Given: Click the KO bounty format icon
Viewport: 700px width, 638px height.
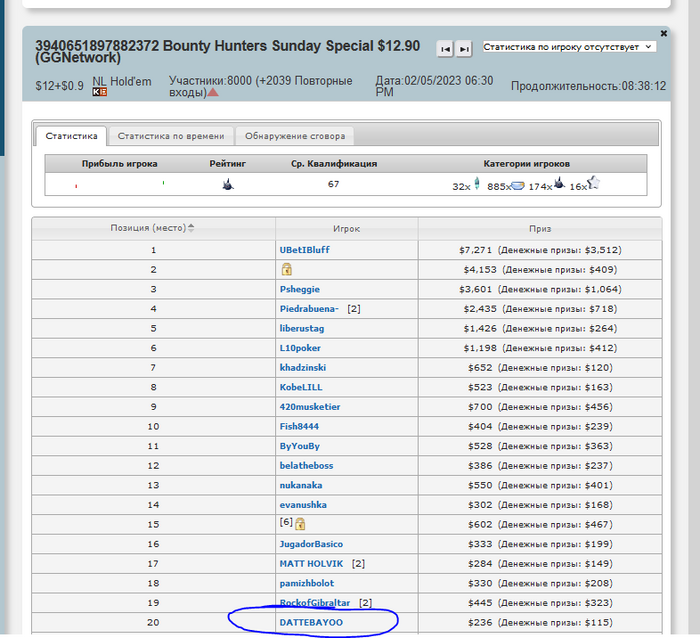Looking at the screenshot, I should 100,92.
